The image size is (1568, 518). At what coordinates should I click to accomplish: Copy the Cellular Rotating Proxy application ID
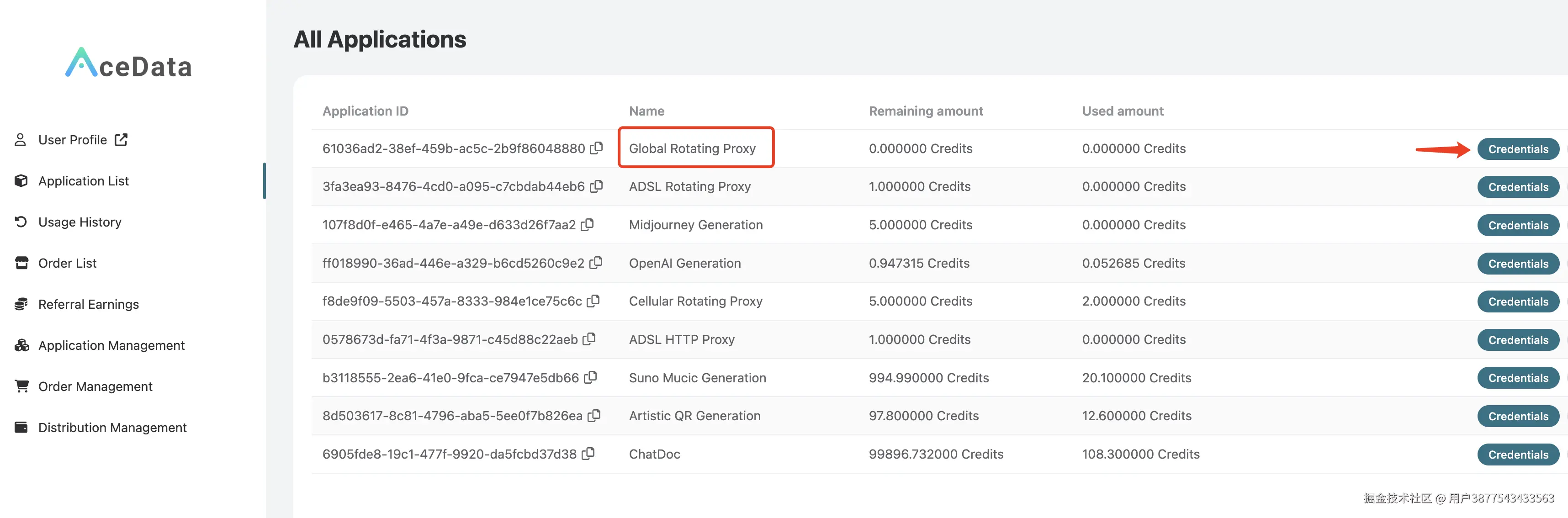pyautogui.click(x=593, y=301)
